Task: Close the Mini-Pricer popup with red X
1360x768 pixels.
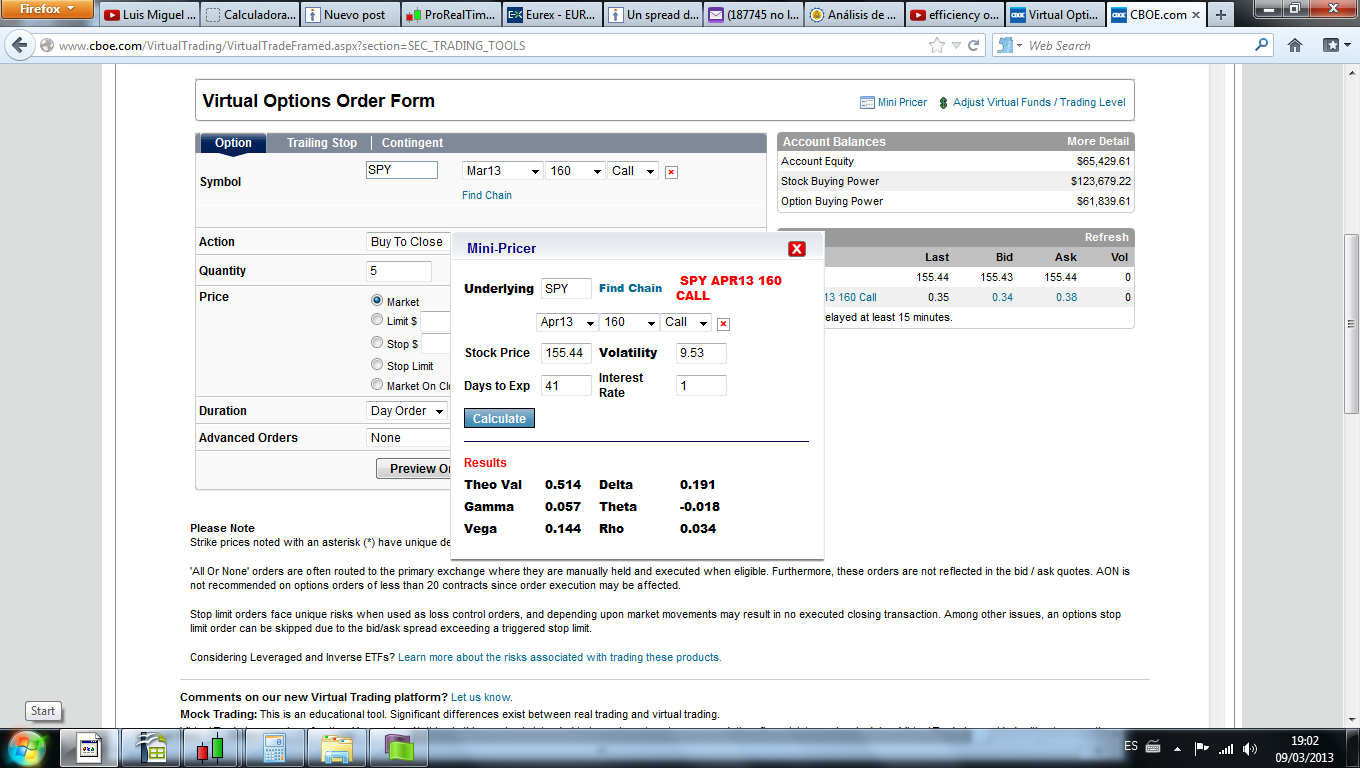Action: 797,249
